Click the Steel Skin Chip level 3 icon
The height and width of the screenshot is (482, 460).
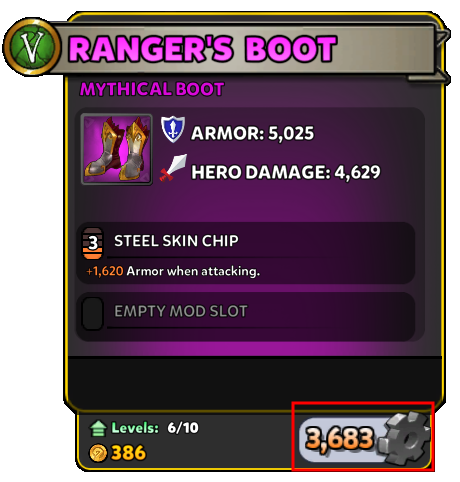click(92, 243)
